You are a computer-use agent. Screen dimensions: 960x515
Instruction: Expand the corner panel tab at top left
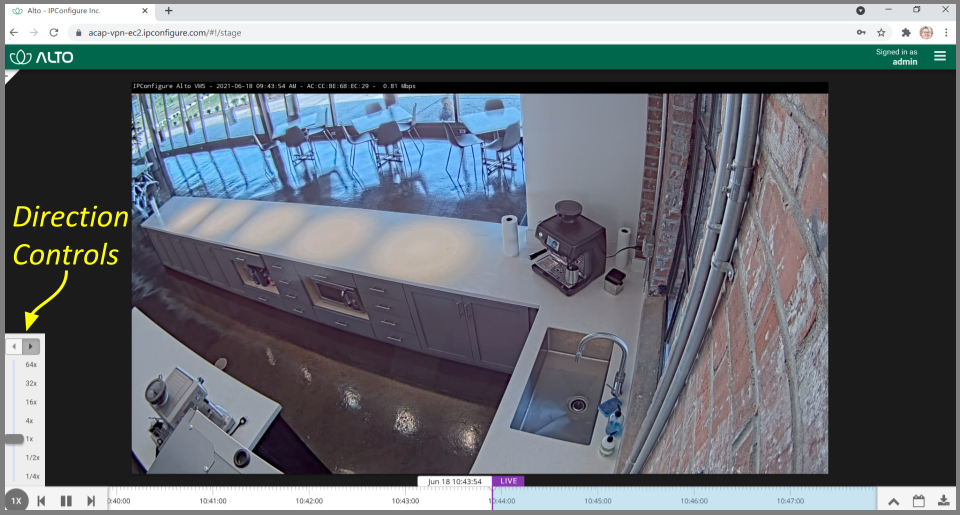coord(11,76)
